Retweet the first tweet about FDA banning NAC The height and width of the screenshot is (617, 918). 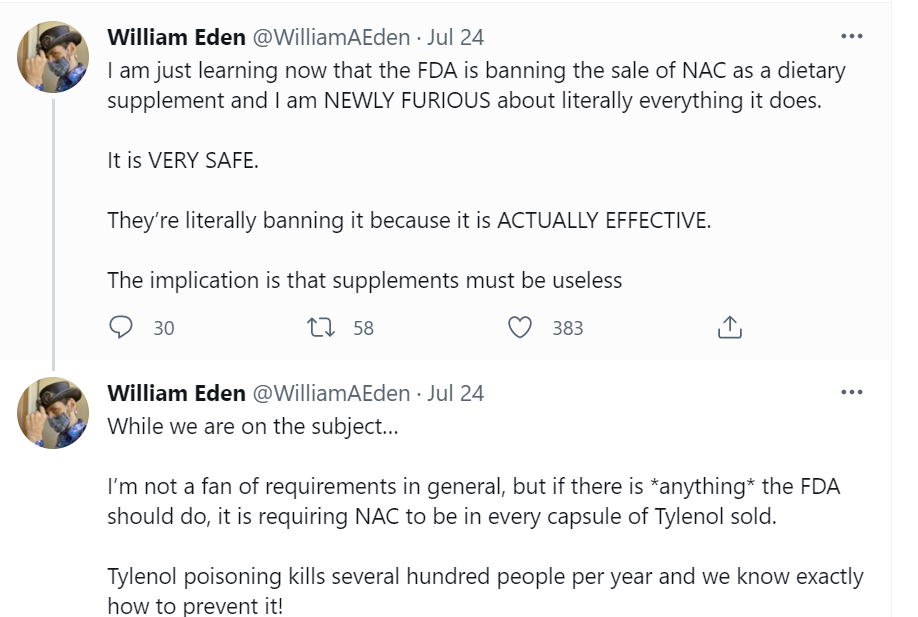319,327
